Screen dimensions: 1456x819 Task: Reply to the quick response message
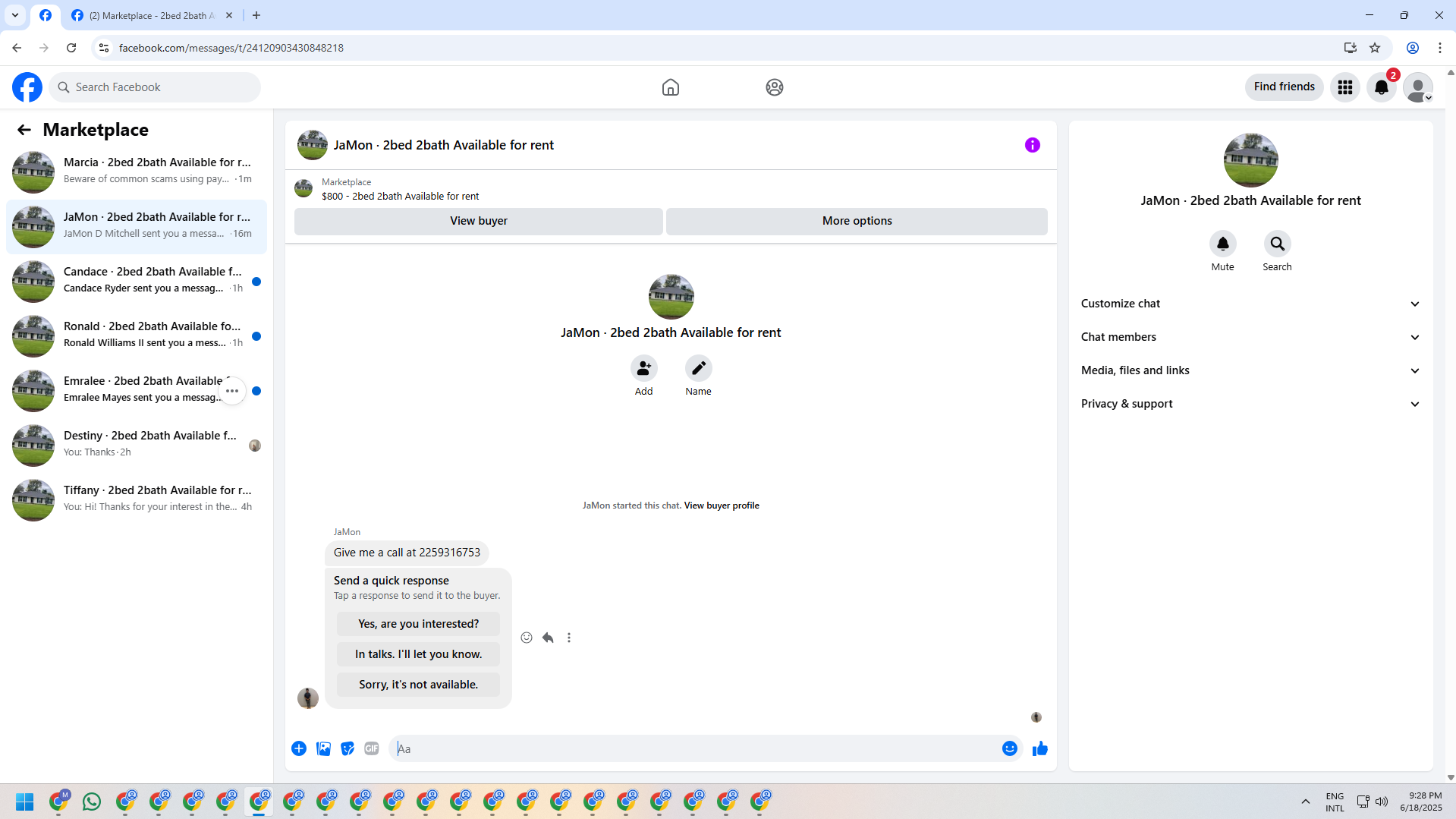click(548, 638)
